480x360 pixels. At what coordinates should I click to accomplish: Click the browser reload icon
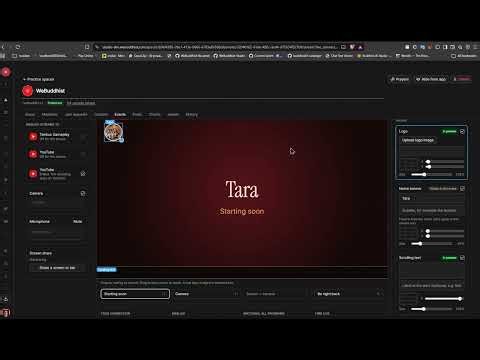coord(18,47)
